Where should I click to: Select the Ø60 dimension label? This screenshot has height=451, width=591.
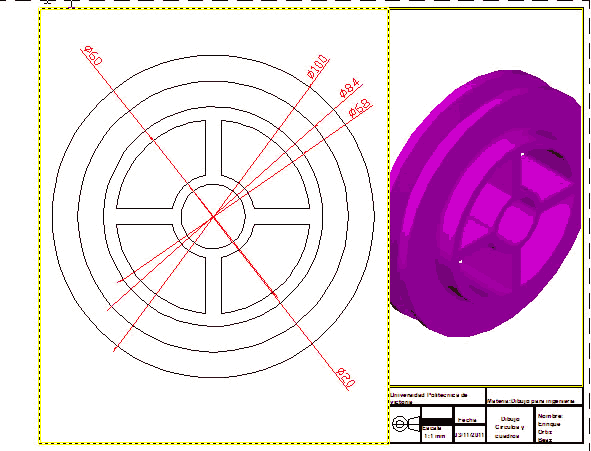pyautogui.click(x=92, y=55)
